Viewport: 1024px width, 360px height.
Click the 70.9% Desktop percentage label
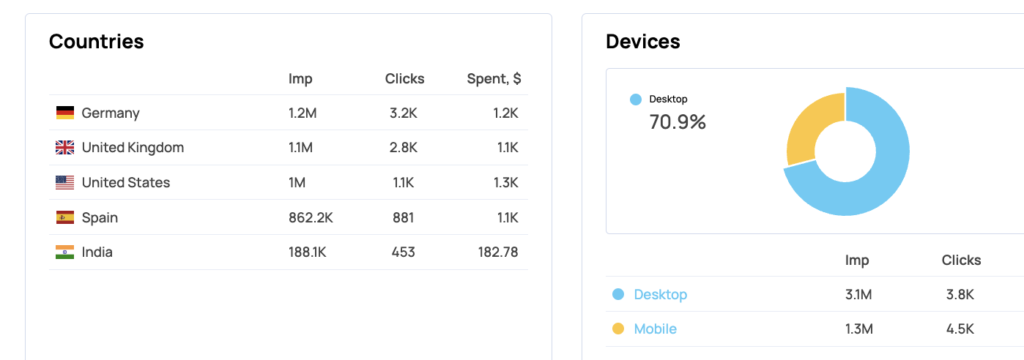677,122
